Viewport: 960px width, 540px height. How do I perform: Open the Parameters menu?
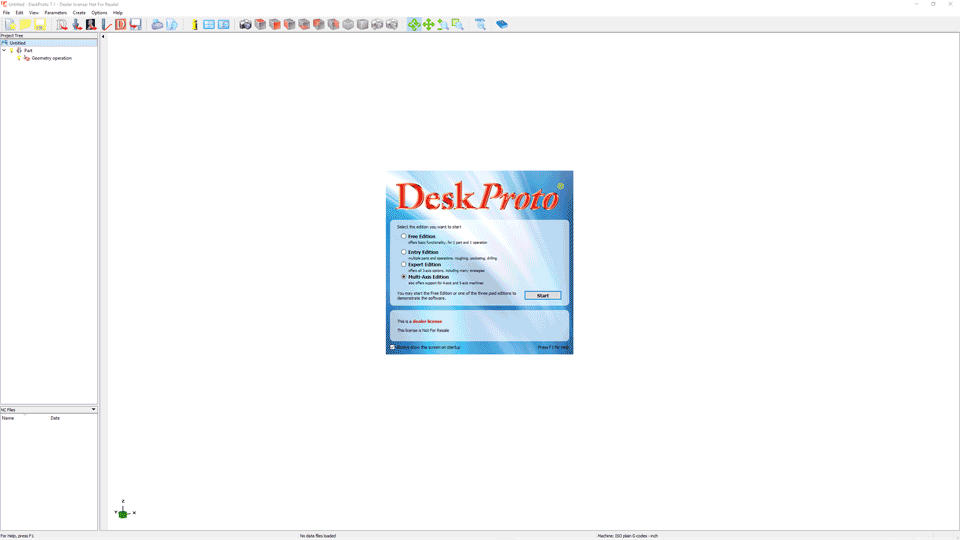point(55,13)
